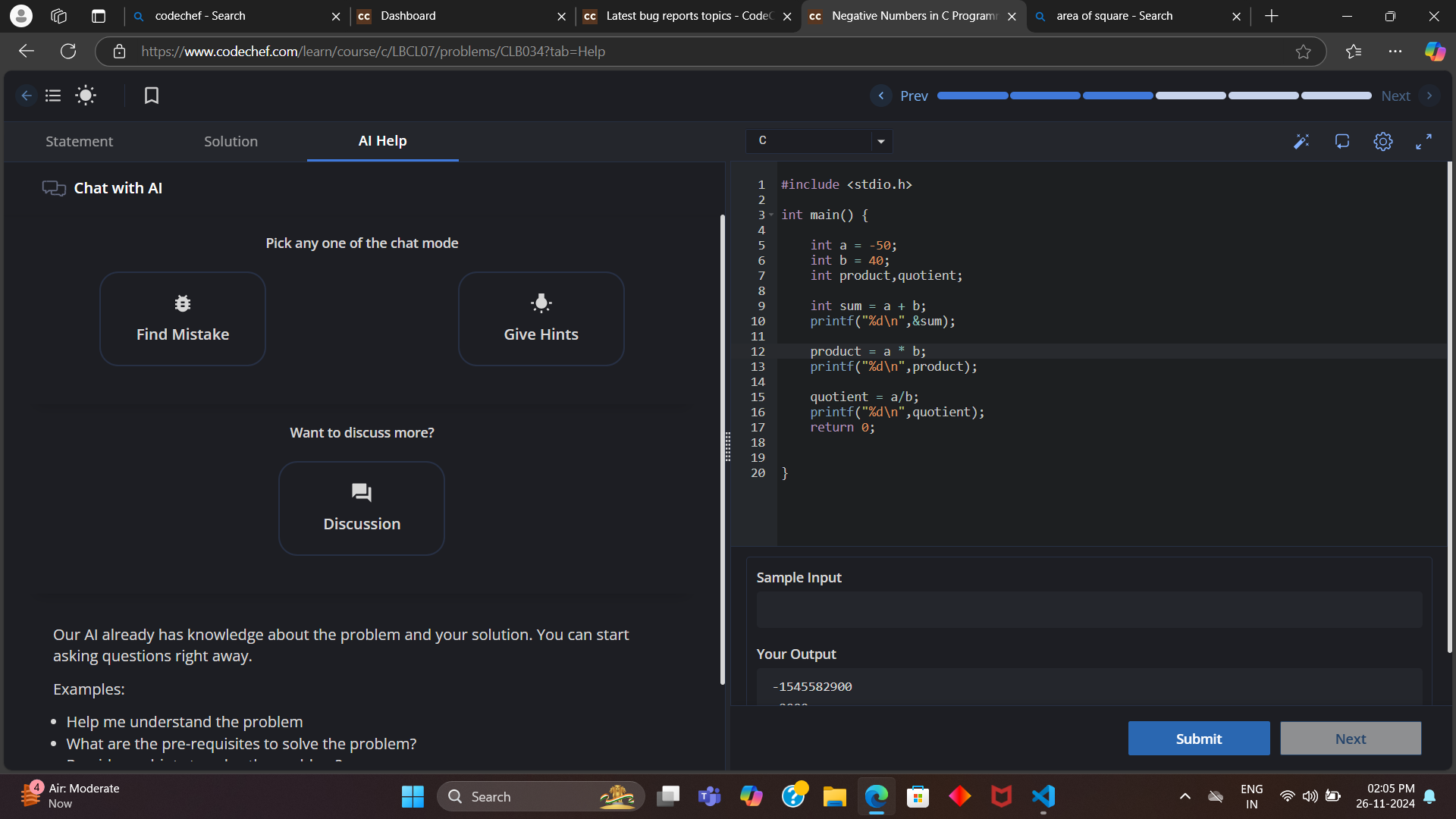1456x819 pixels.
Task: Open the editor settings gear
Action: click(1384, 141)
